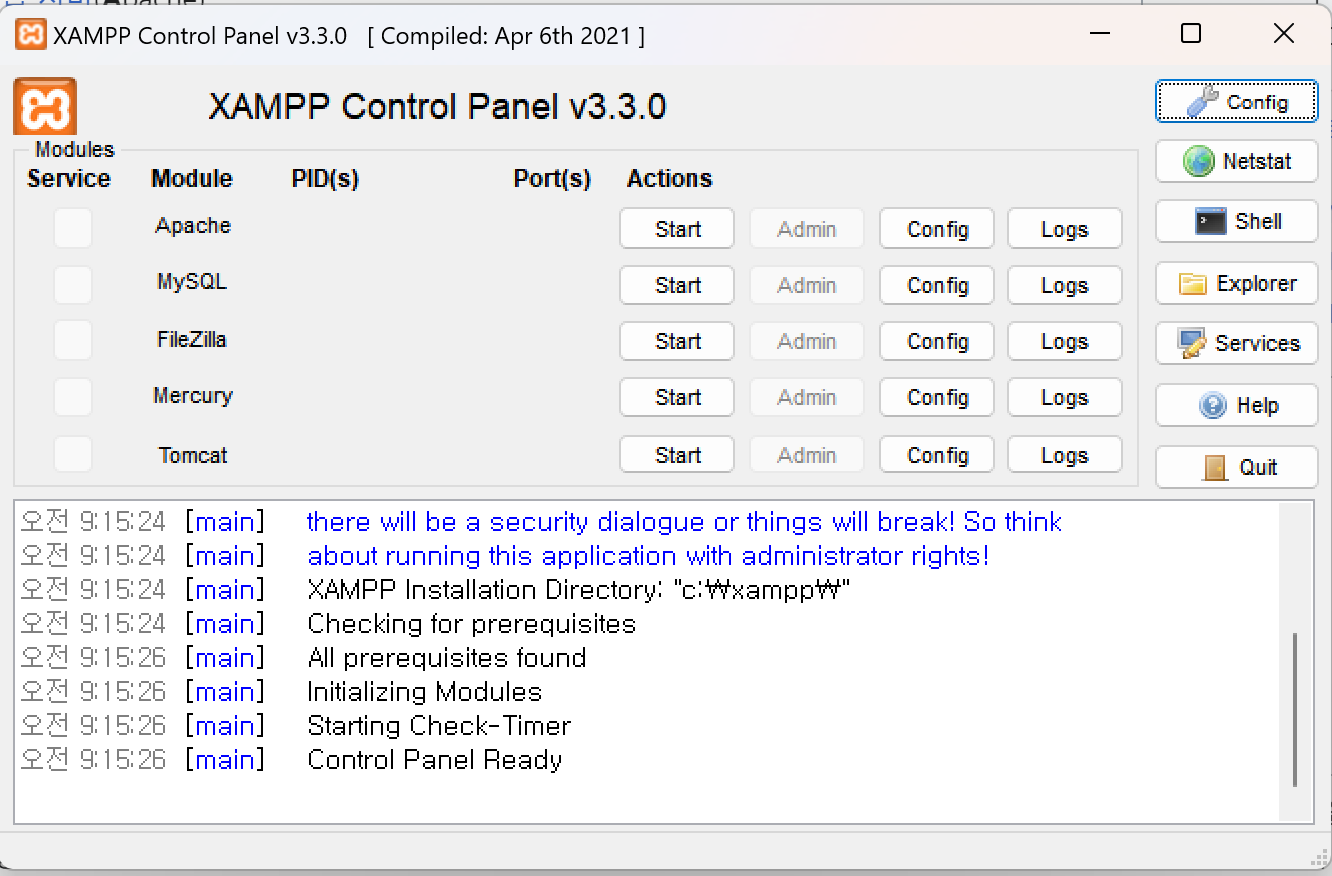Launch Shell via the terminal icon button
The height and width of the screenshot is (876, 1332).
[x=1237, y=221]
